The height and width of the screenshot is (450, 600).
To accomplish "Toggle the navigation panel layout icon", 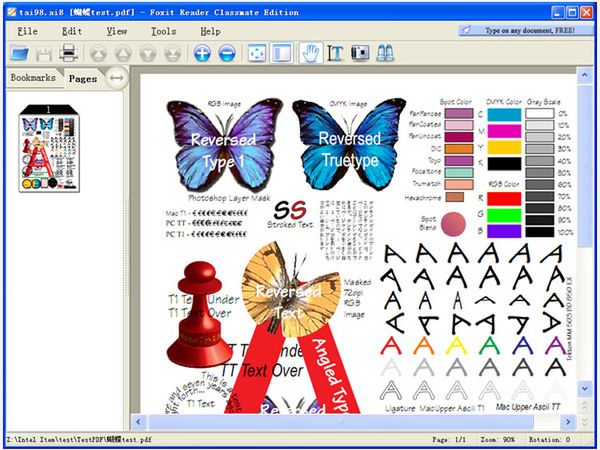I will click(x=281, y=53).
